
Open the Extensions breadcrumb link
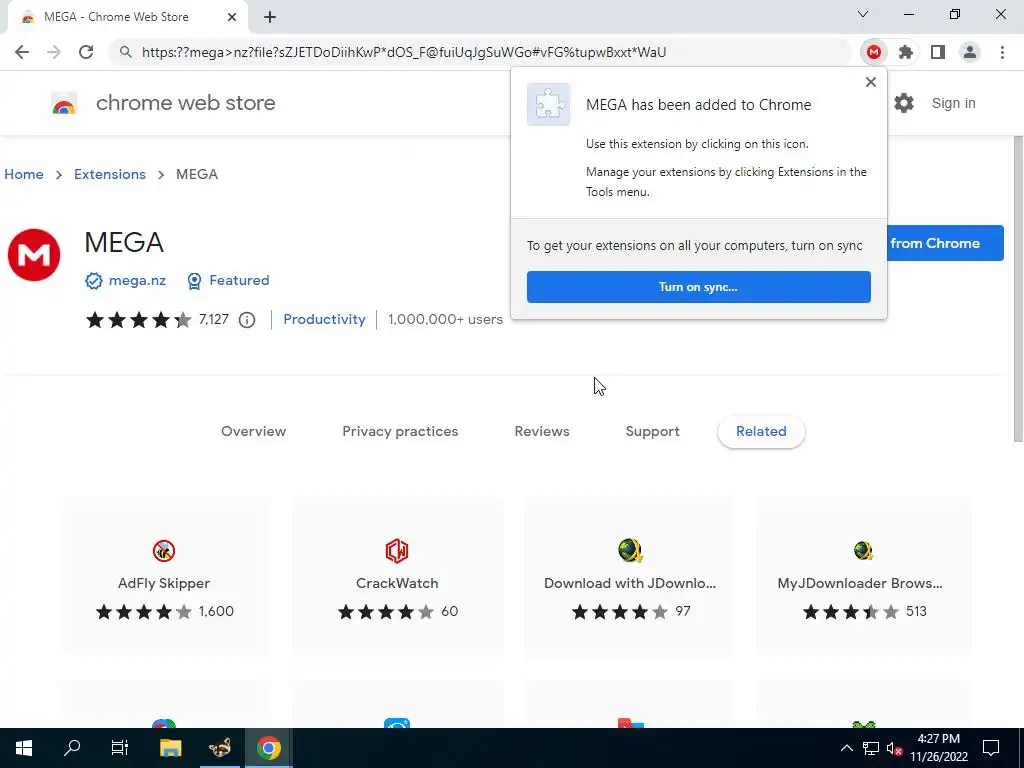110,174
